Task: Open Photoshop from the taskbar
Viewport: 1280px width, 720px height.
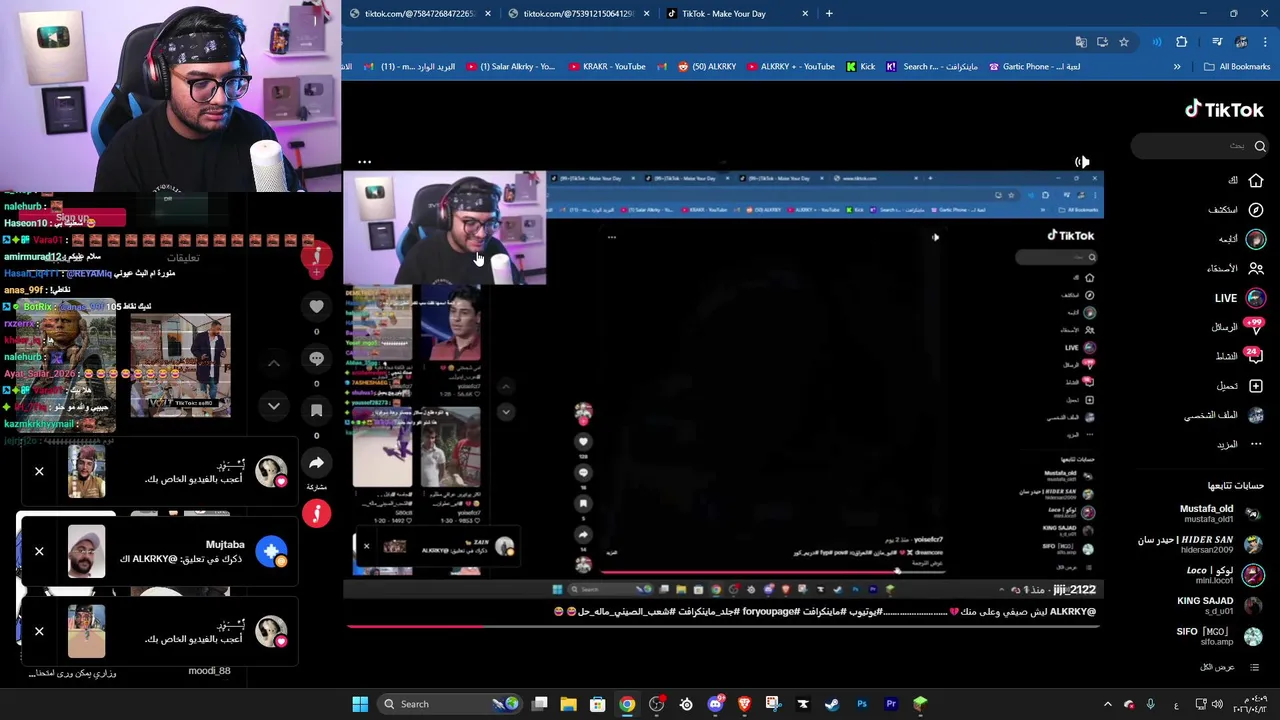Action: 862,704
